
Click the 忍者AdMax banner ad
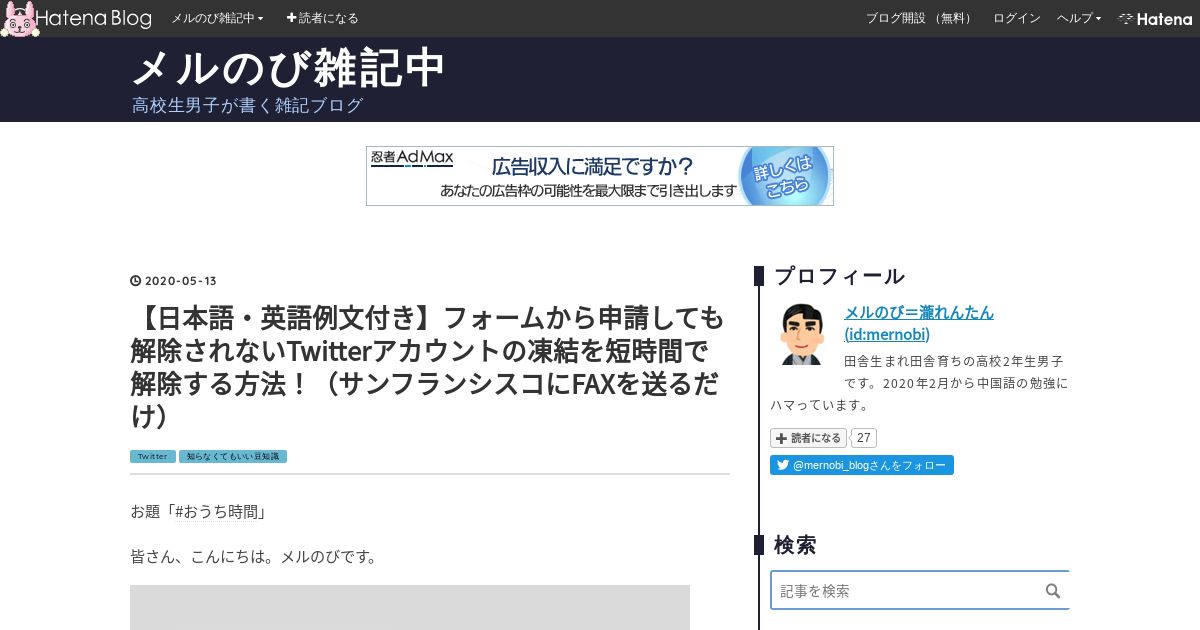[600, 176]
